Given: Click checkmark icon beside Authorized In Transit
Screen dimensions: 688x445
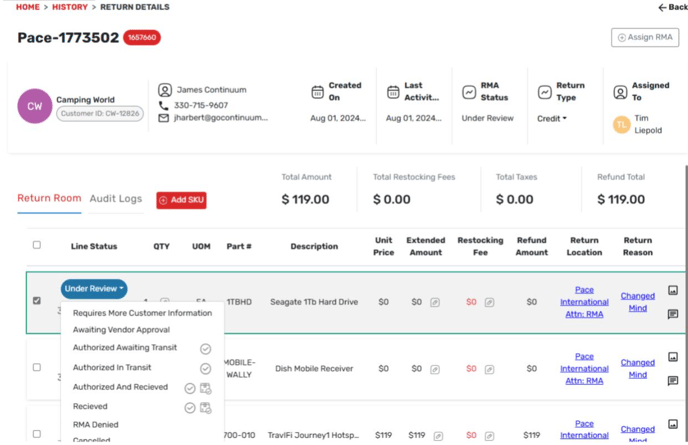Looking at the screenshot, I should pyautogui.click(x=205, y=369).
